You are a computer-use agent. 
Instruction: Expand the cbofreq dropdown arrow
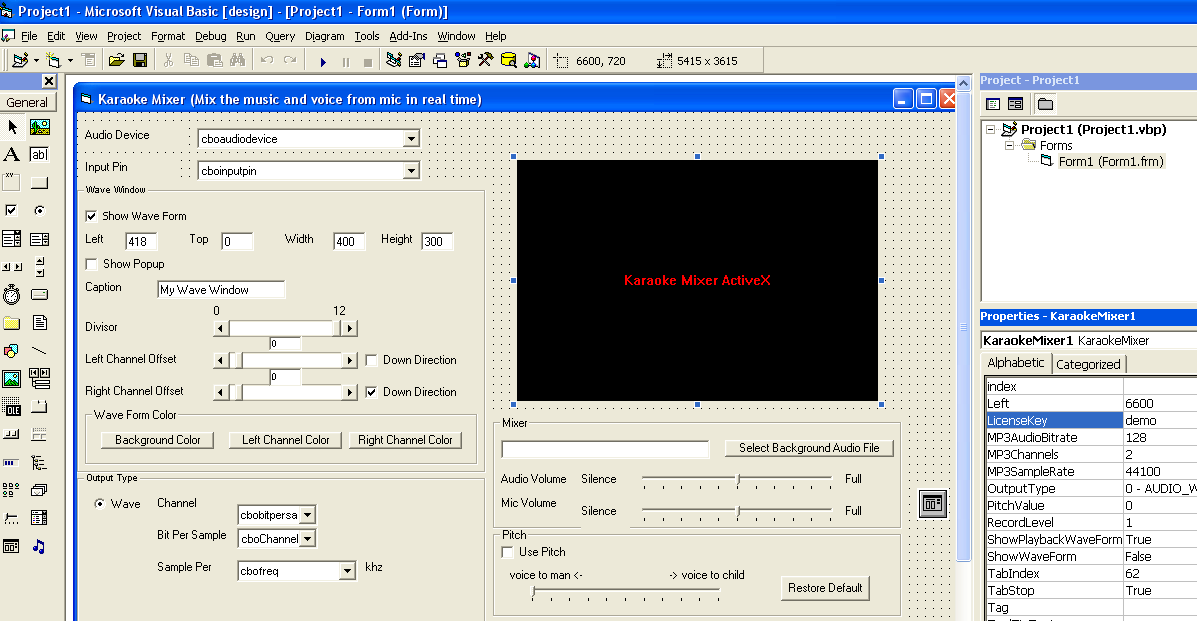347,571
